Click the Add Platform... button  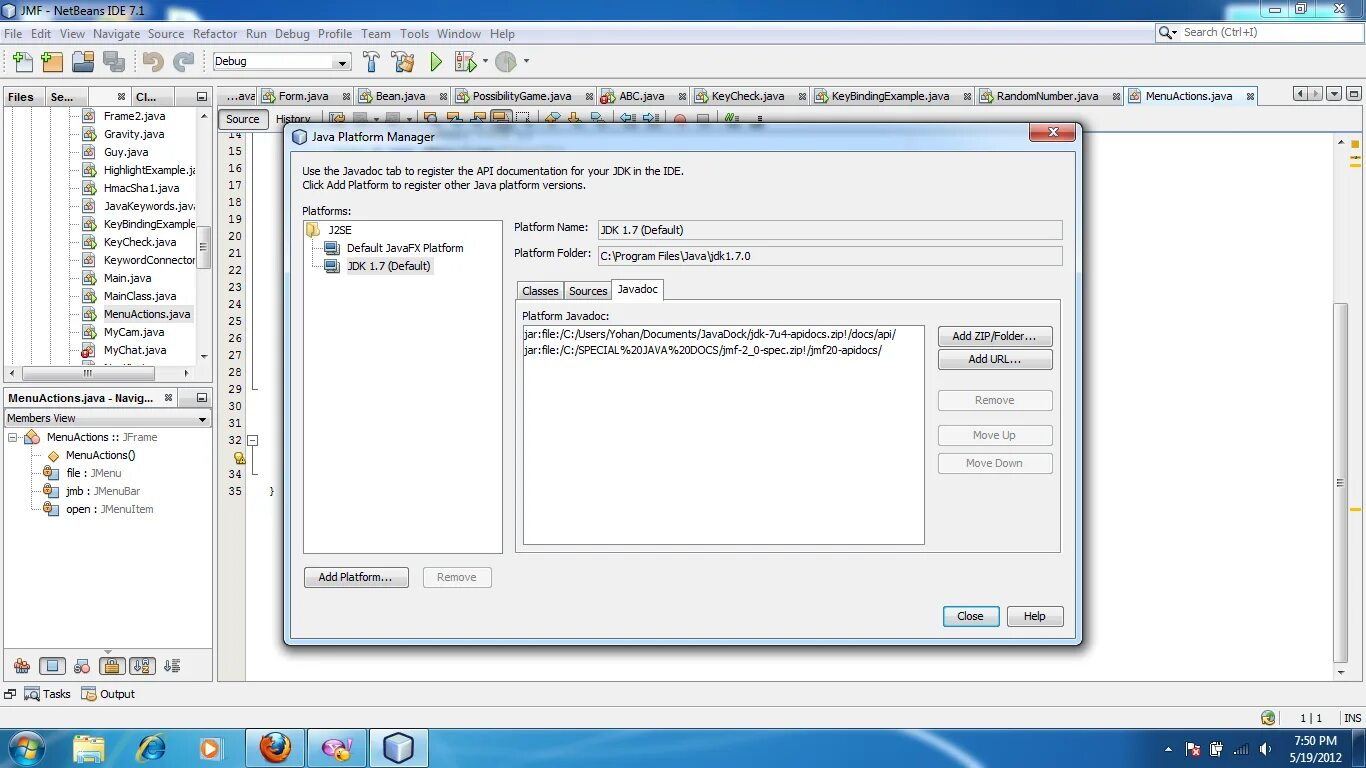(356, 577)
